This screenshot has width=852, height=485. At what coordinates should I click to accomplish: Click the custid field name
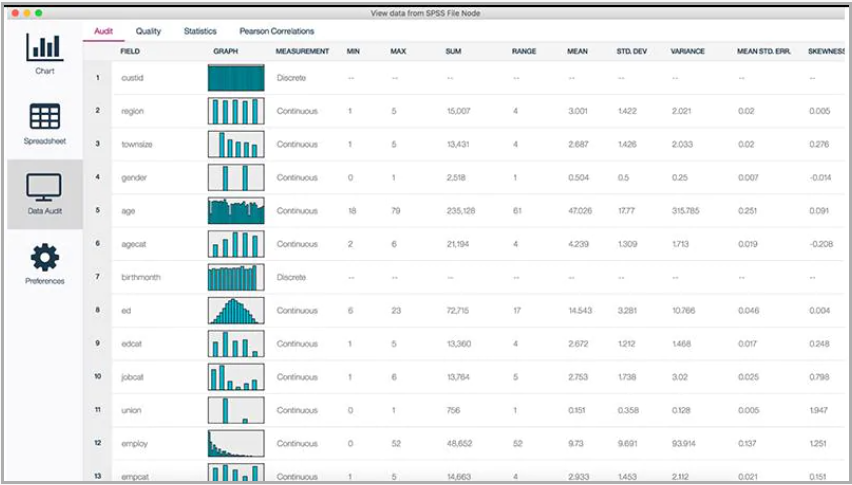[x=132, y=78]
